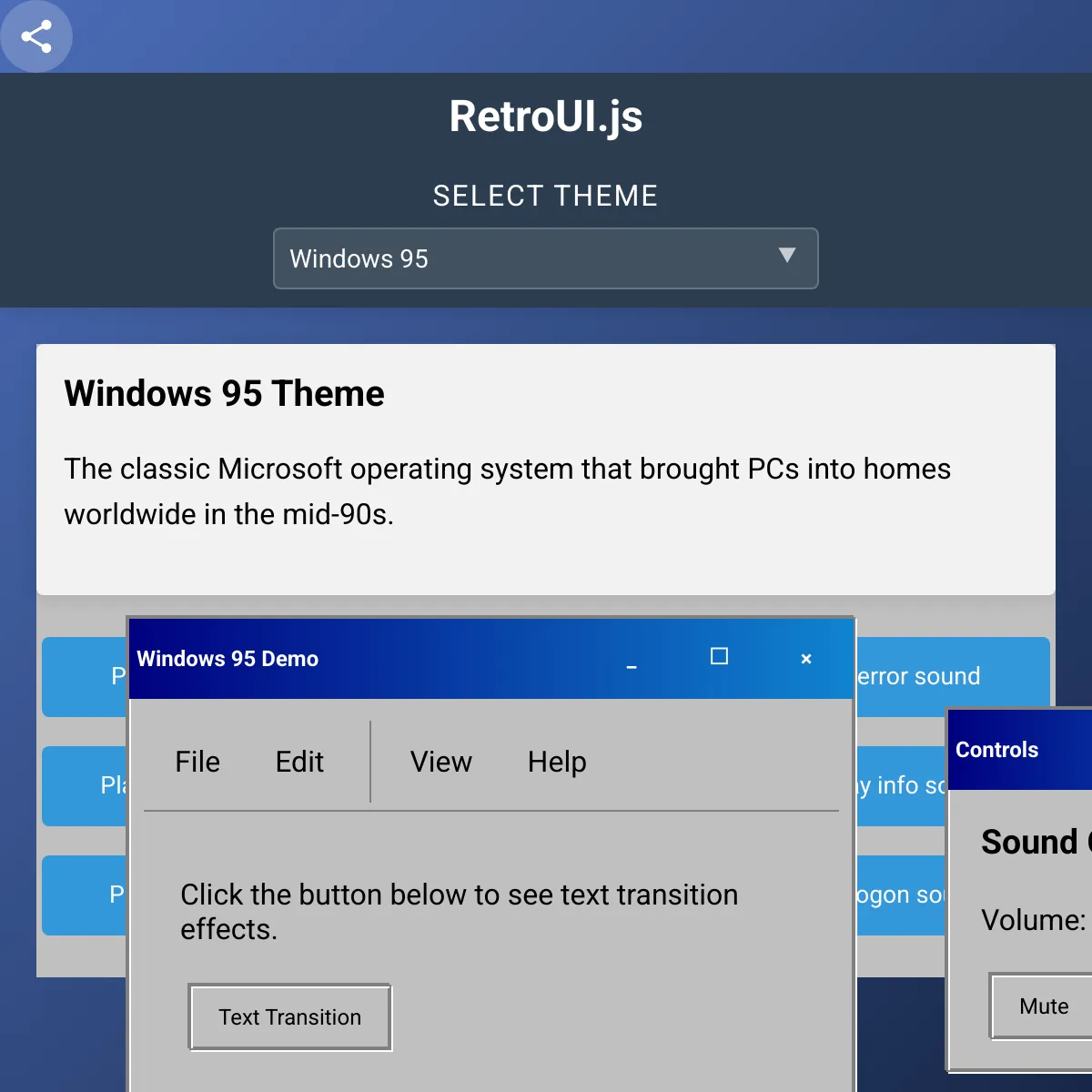1092x1092 pixels.
Task: Close the Windows 95 Demo window
Action: [x=805, y=659]
